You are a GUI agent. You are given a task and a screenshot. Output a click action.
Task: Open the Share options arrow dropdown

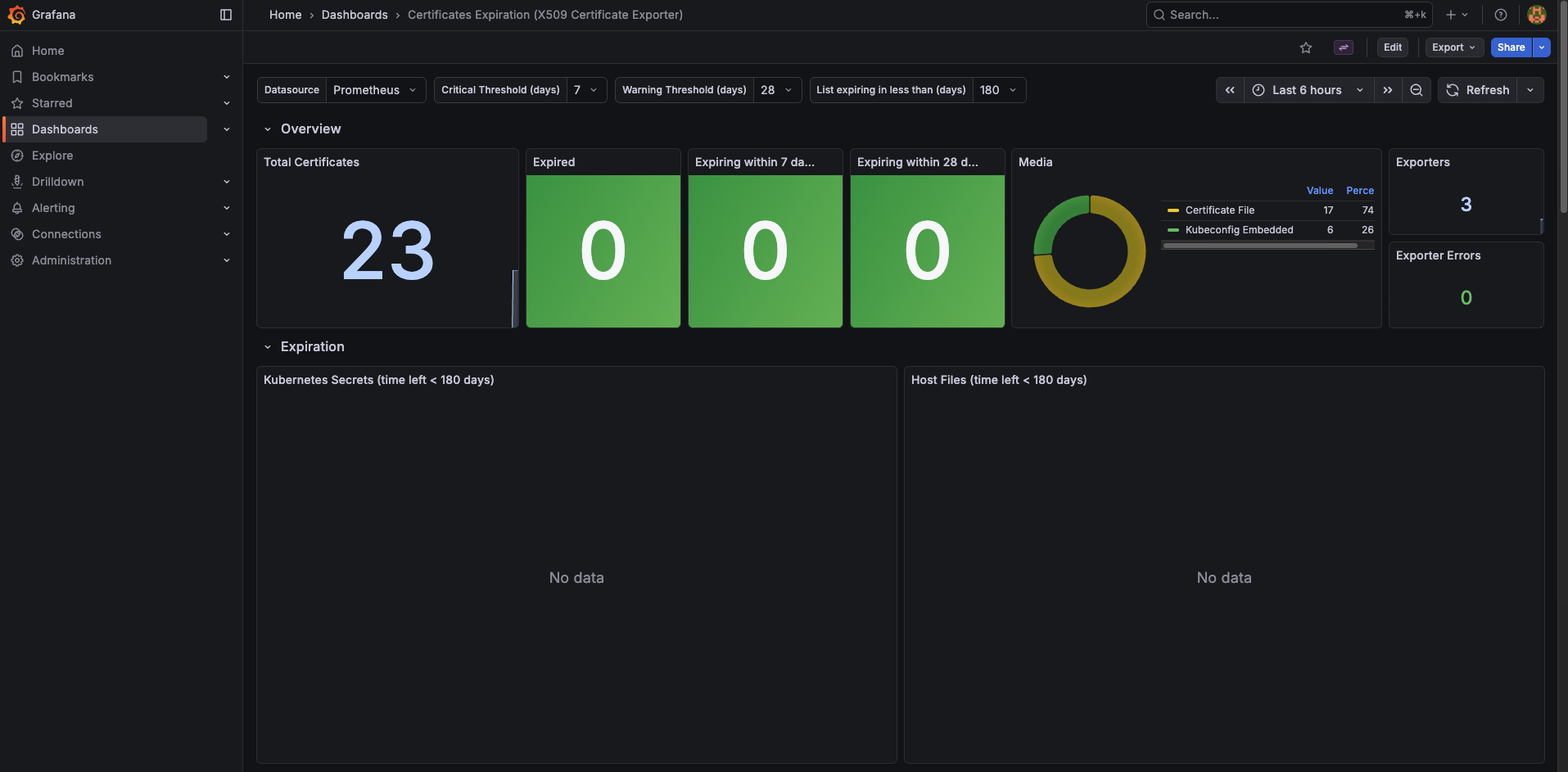pyautogui.click(x=1542, y=47)
